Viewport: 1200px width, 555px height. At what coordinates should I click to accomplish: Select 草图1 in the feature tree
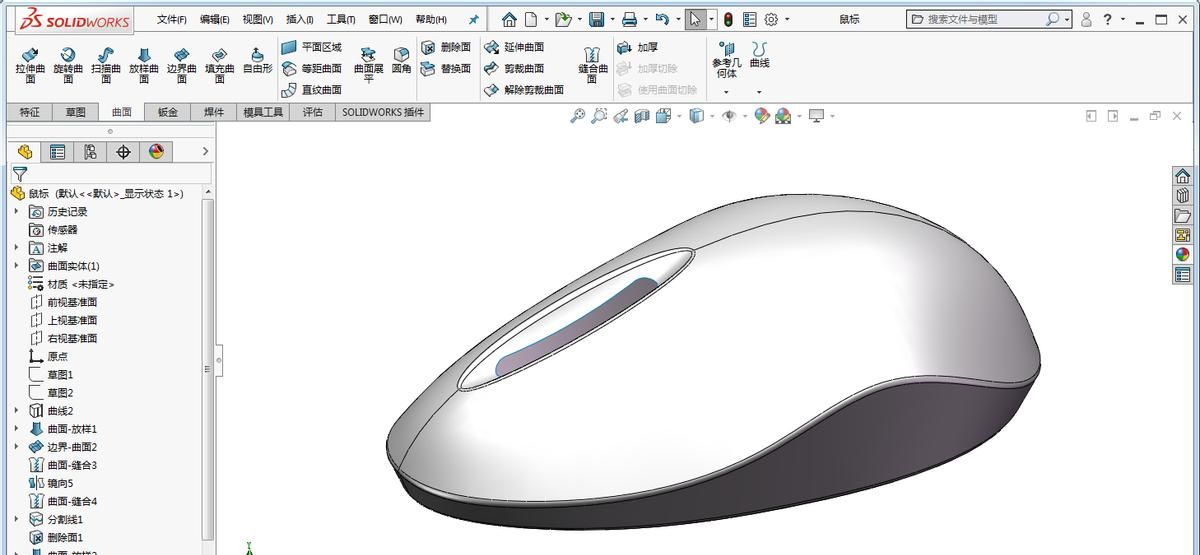coord(52,374)
